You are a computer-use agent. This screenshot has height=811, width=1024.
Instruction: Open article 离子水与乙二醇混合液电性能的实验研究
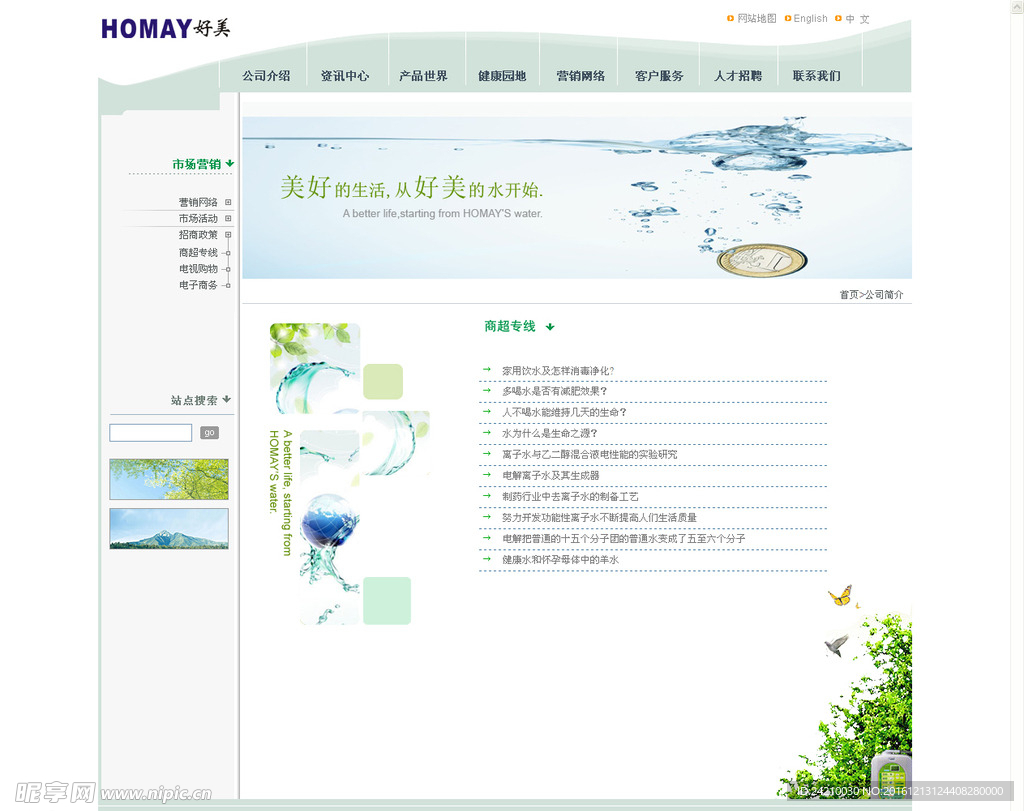tap(590, 454)
